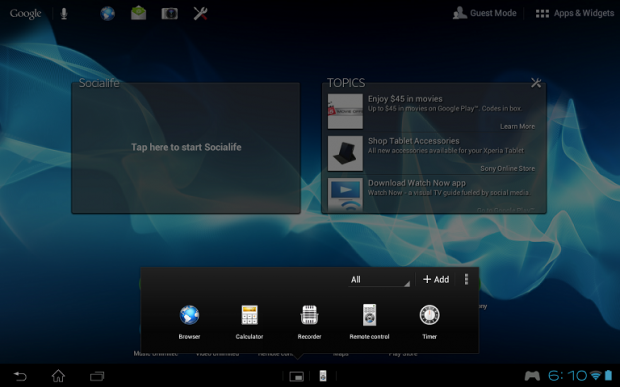Open the TOPICS widget settings wrench
This screenshot has width=620, height=387.
coord(536,83)
